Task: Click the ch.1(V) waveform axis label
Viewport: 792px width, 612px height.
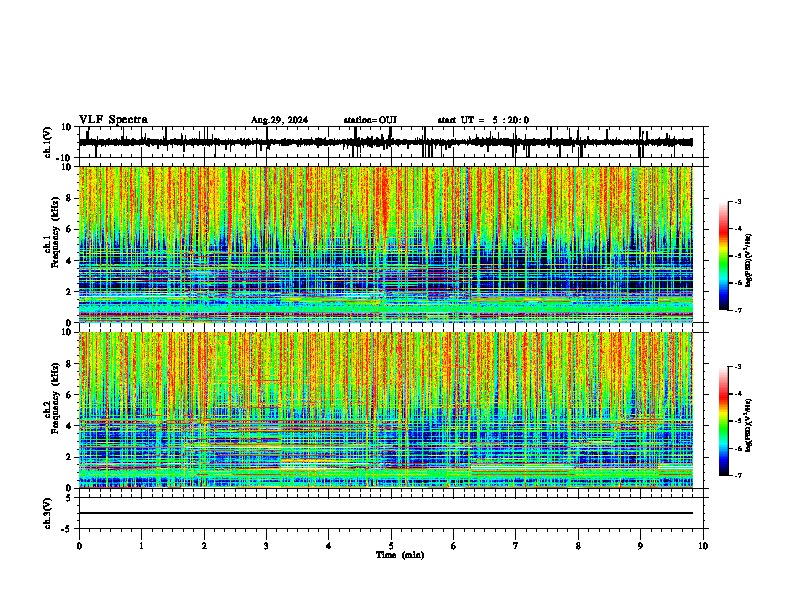Action: (x=48, y=142)
